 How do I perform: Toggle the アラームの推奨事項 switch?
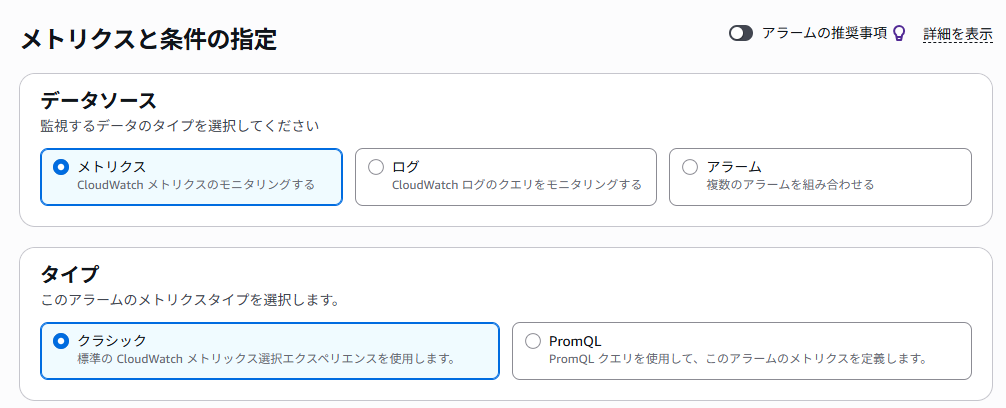[740, 33]
